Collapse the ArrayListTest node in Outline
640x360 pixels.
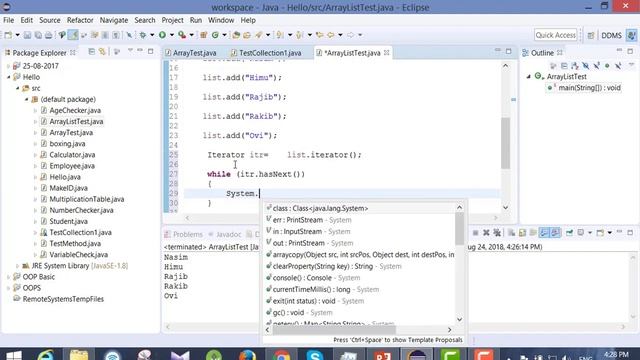[x=529, y=76]
